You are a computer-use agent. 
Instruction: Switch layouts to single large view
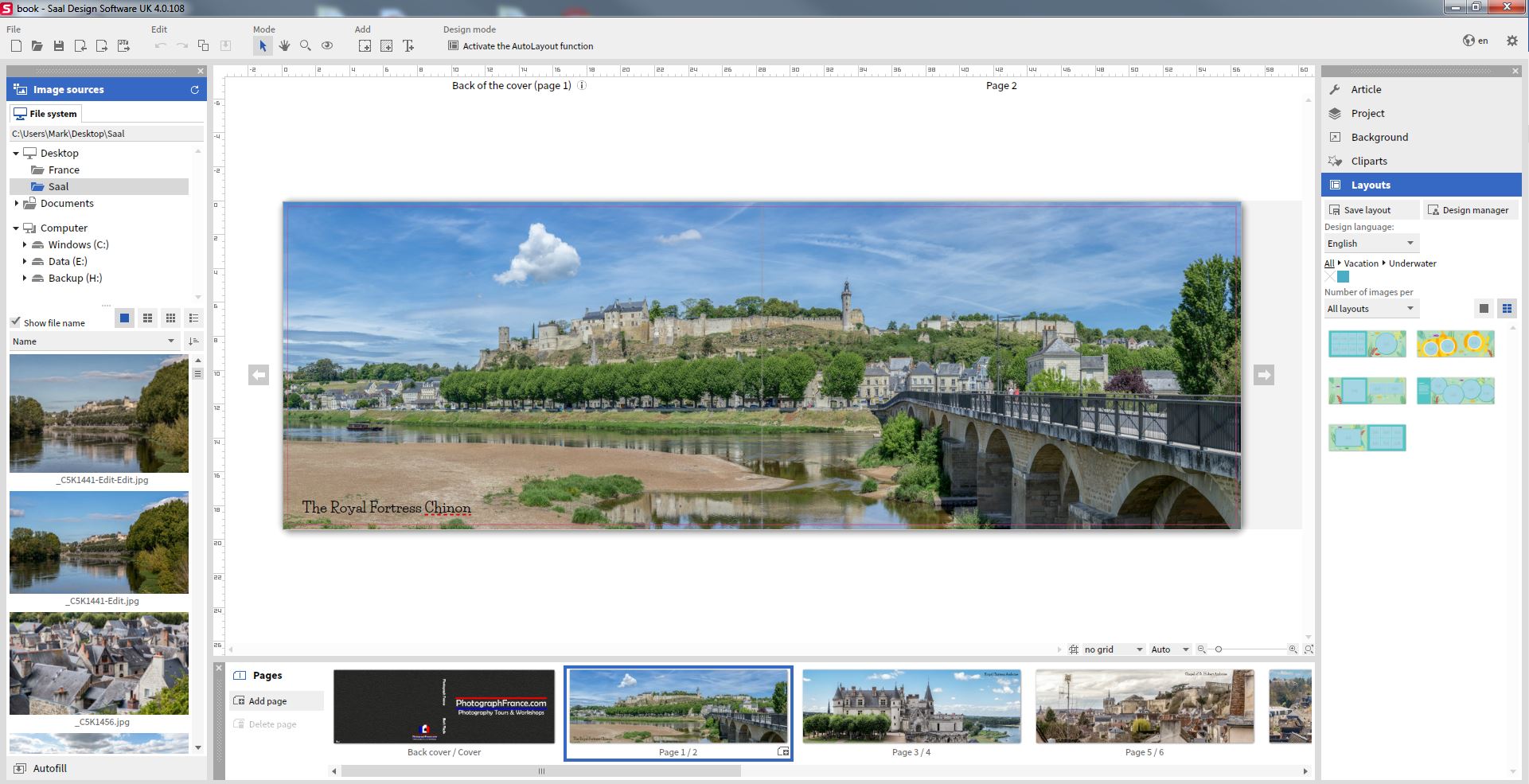click(1484, 309)
